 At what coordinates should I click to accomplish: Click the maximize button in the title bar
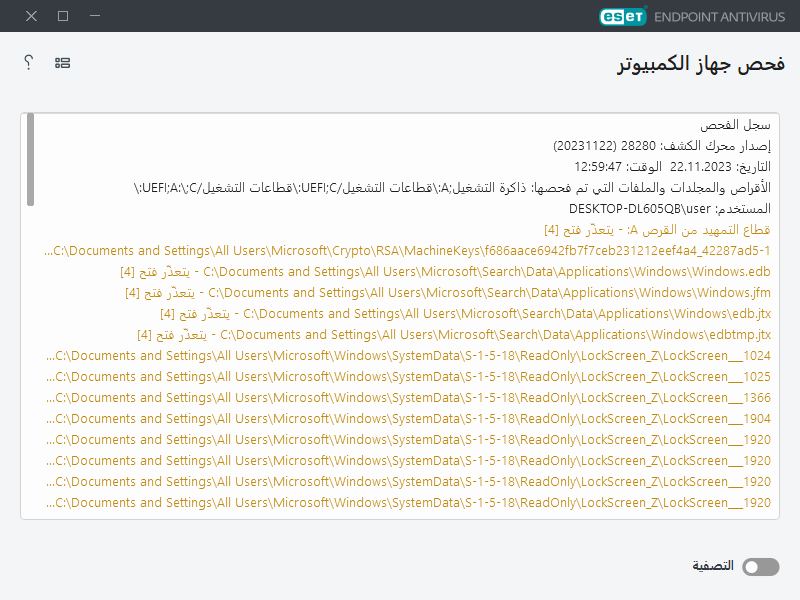[61, 16]
